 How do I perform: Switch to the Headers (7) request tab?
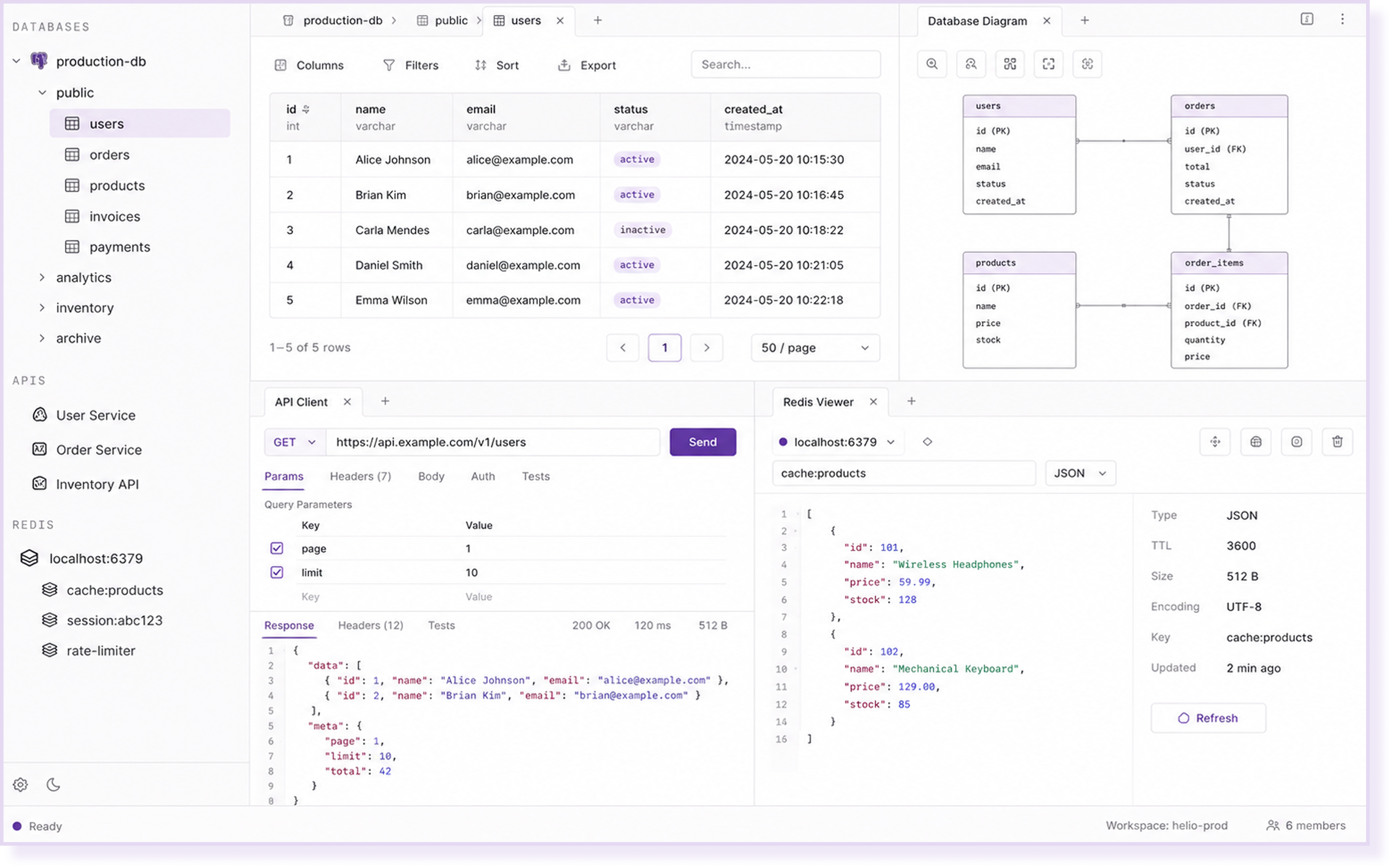click(x=361, y=476)
